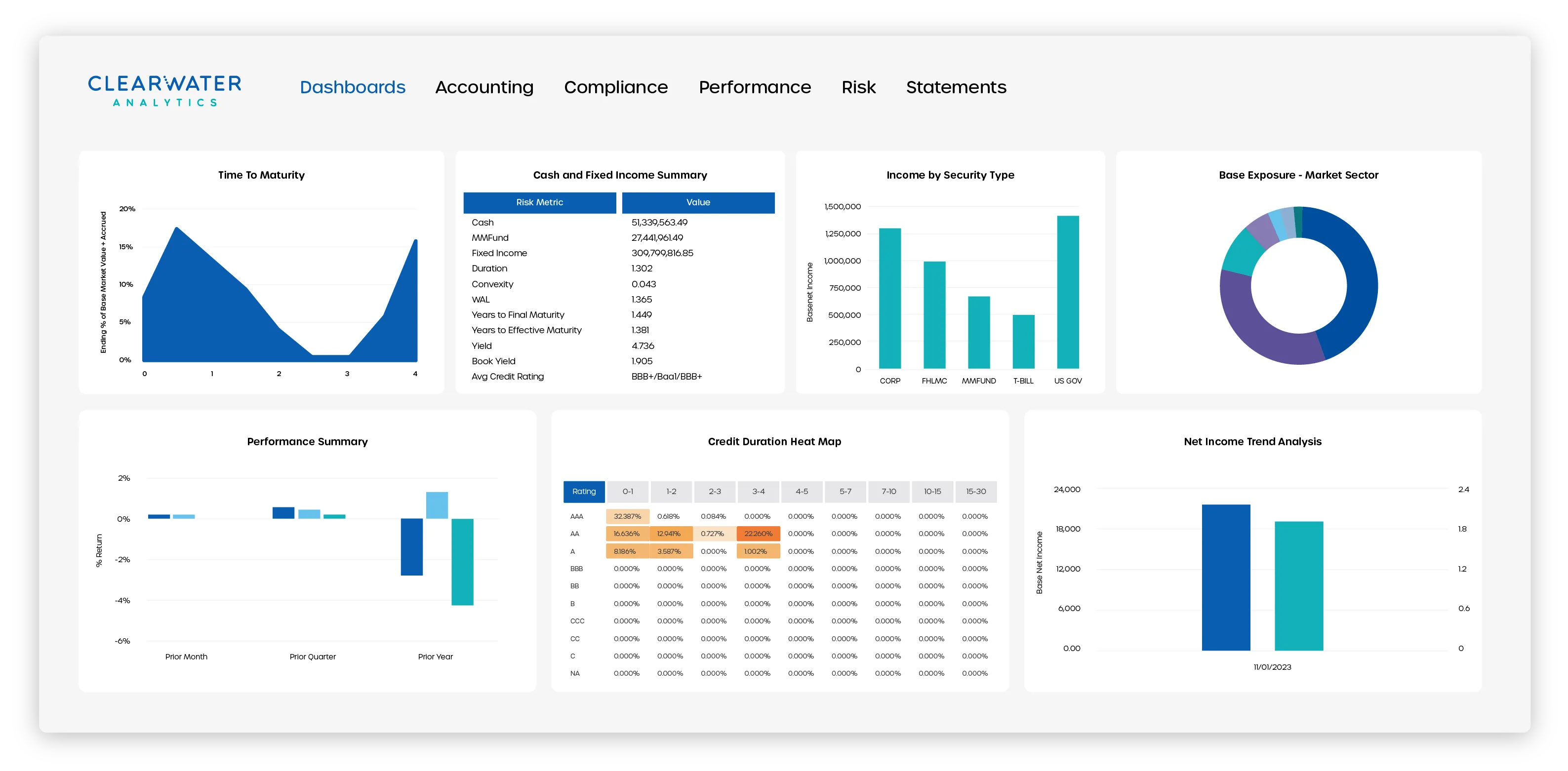The height and width of the screenshot is (771, 1568).
Task: Switch to the Accounting tab
Action: (x=484, y=87)
